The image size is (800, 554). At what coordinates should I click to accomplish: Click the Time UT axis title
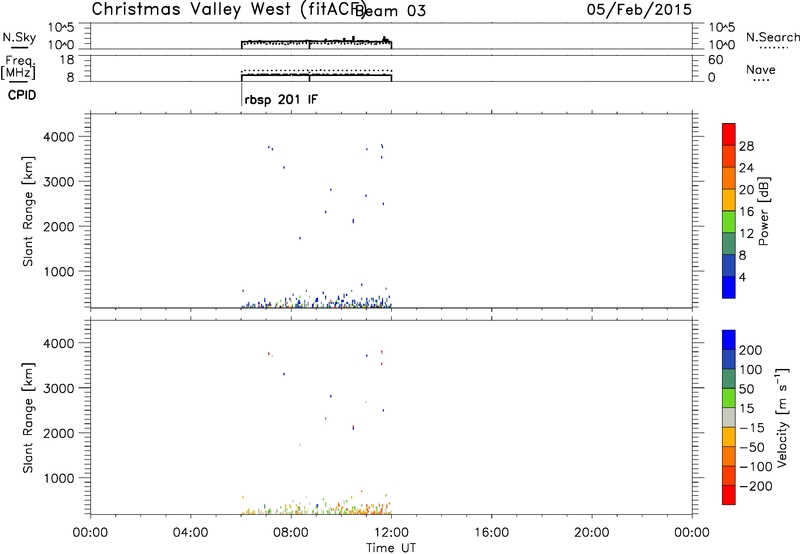[x=391, y=548]
